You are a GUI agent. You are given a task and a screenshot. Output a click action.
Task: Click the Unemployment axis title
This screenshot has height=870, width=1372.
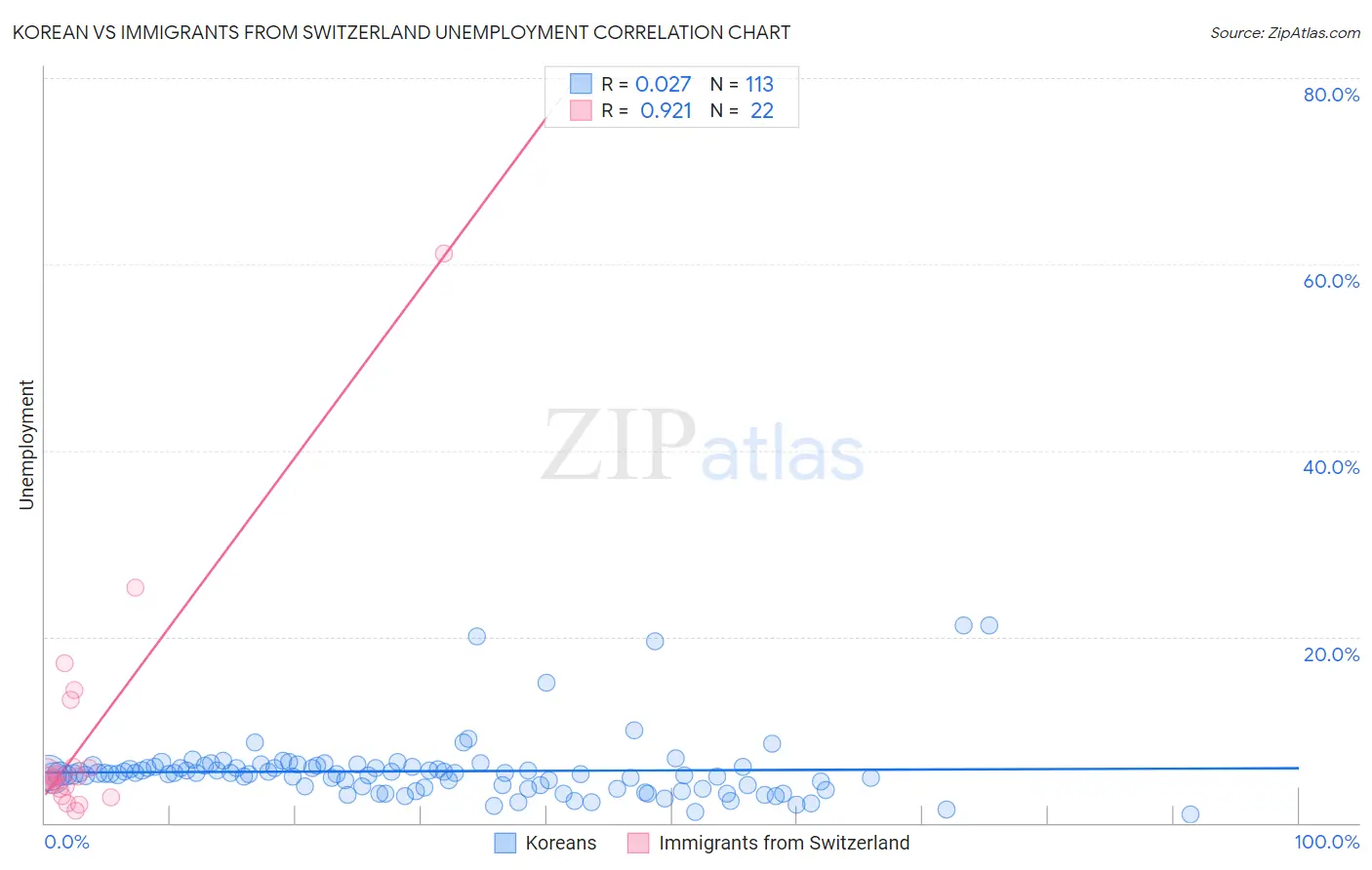[x=26, y=445]
